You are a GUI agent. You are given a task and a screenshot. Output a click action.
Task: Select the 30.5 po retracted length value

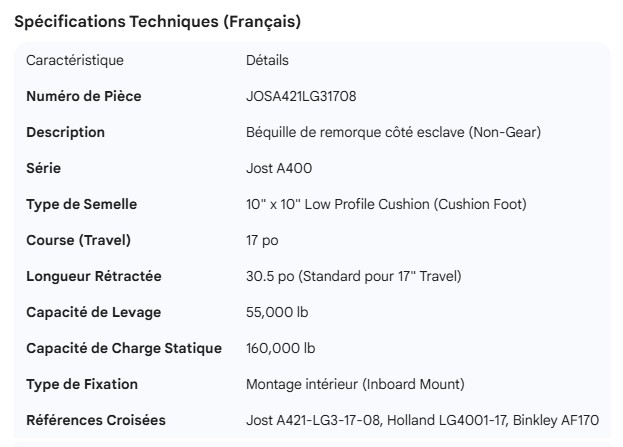354,276
